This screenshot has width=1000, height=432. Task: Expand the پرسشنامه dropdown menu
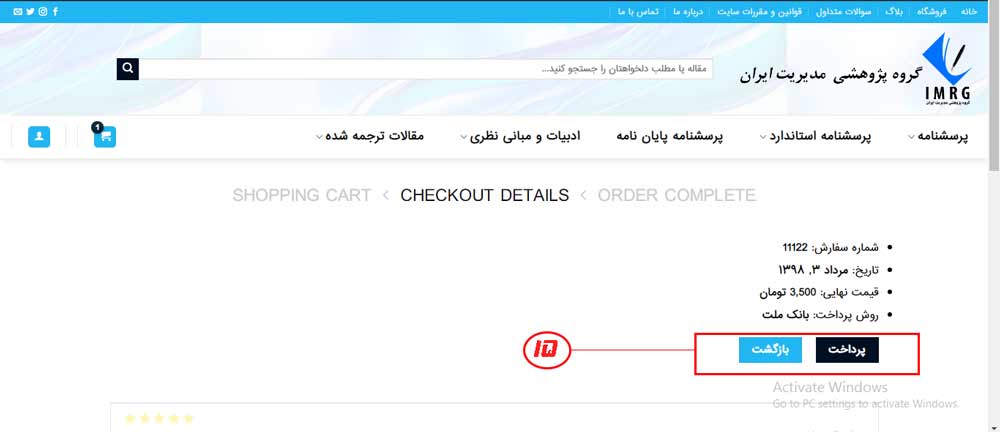coord(938,137)
